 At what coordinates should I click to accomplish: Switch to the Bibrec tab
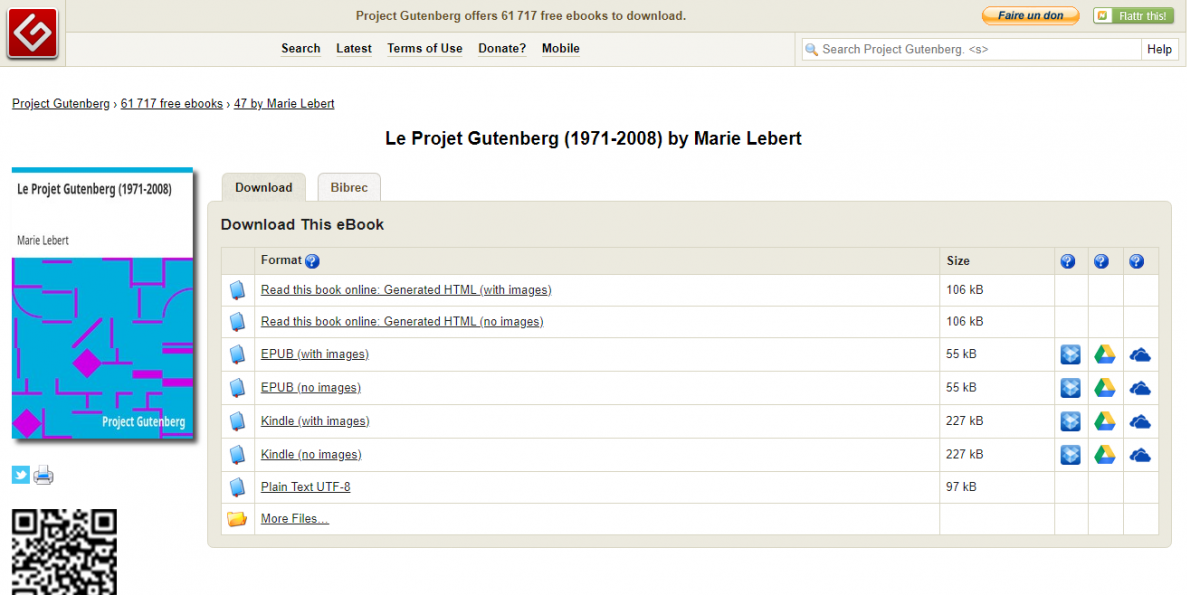click(348, 187)
